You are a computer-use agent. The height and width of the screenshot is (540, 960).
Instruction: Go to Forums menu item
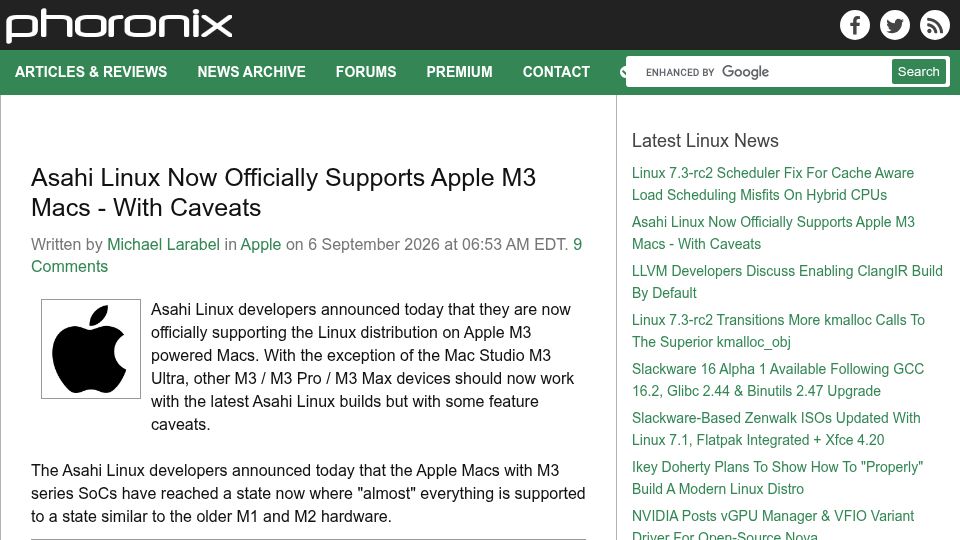366,72
